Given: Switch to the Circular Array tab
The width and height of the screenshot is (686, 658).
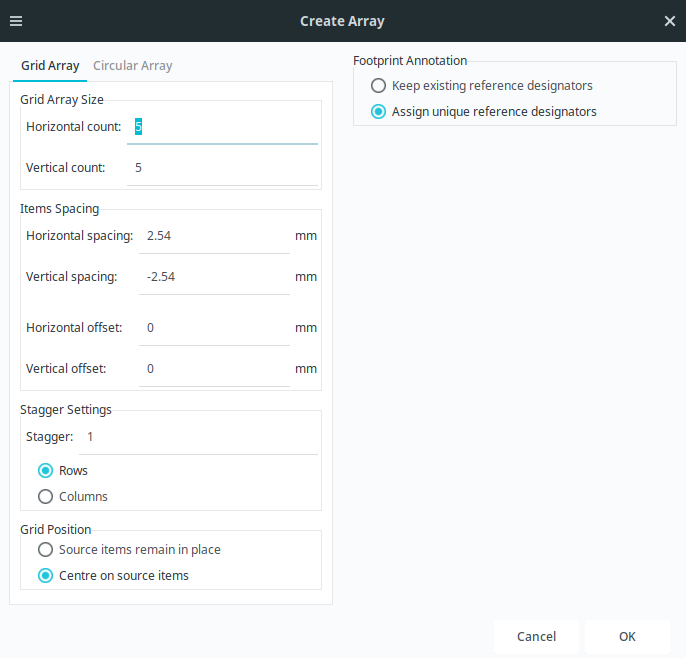Looking at the screenshot, I should pos(132,66).
